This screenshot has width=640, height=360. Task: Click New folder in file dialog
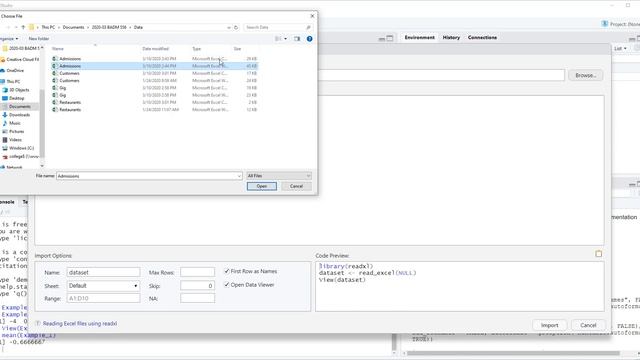39,39
